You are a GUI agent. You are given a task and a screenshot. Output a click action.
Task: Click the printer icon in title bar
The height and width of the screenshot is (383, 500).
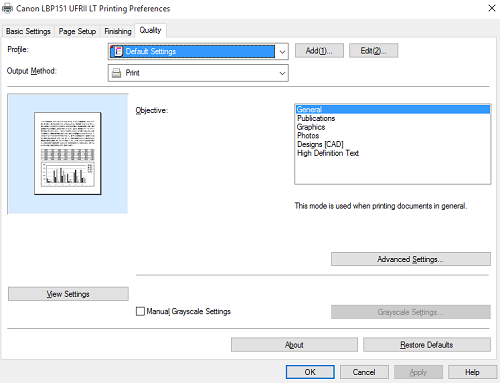point(7,8)
